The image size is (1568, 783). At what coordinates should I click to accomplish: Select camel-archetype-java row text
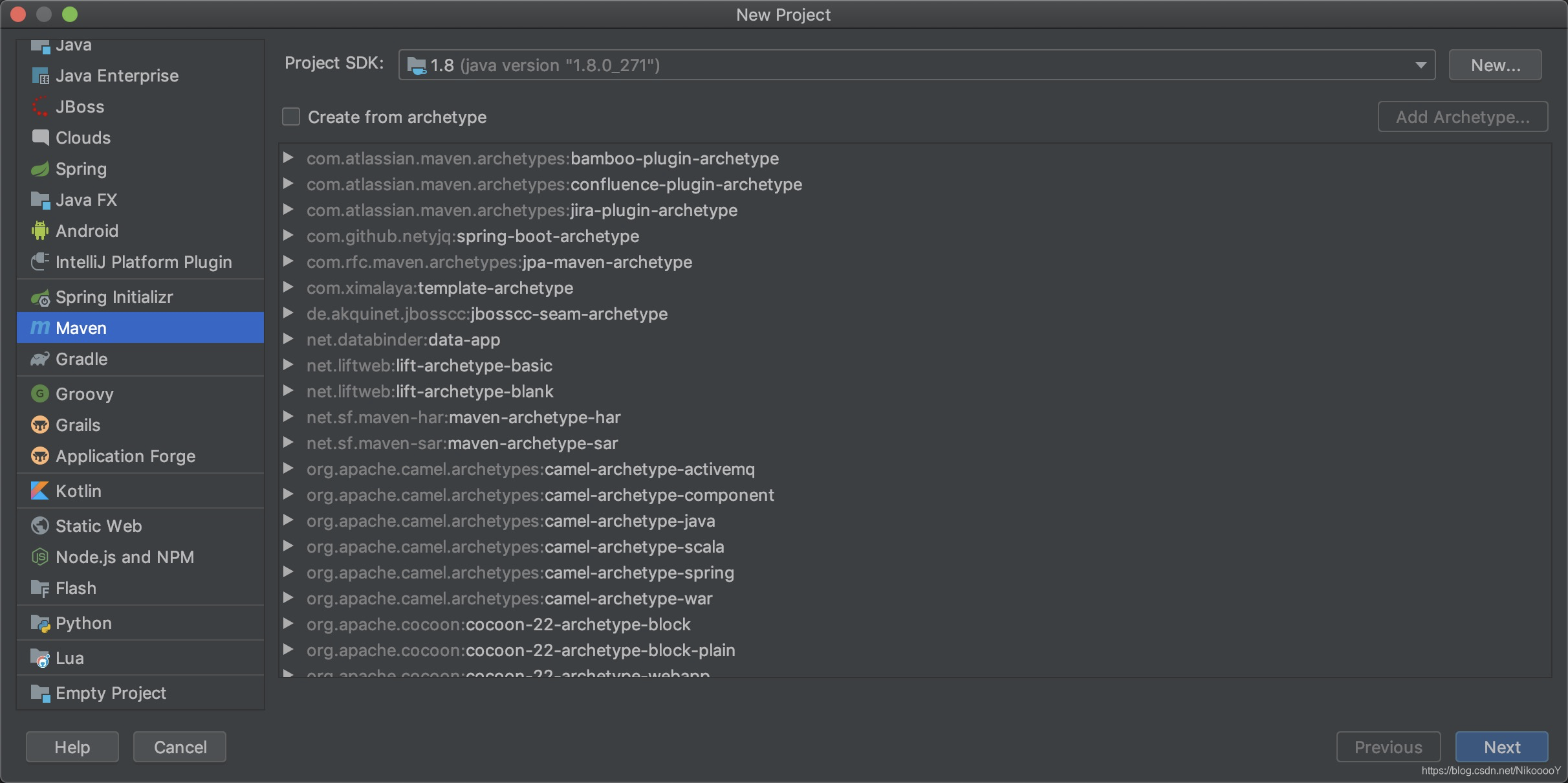(511, 521)
